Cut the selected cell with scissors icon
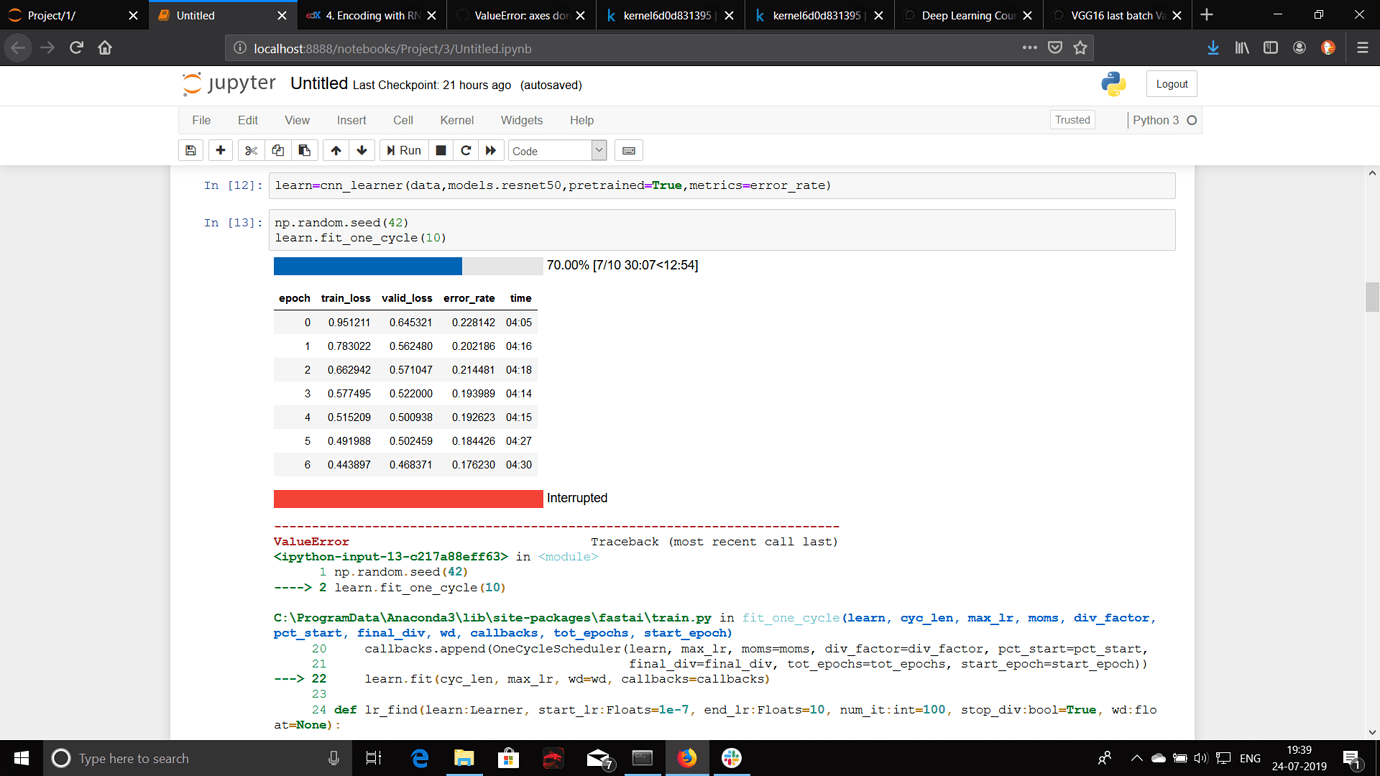 coord(249,150)
